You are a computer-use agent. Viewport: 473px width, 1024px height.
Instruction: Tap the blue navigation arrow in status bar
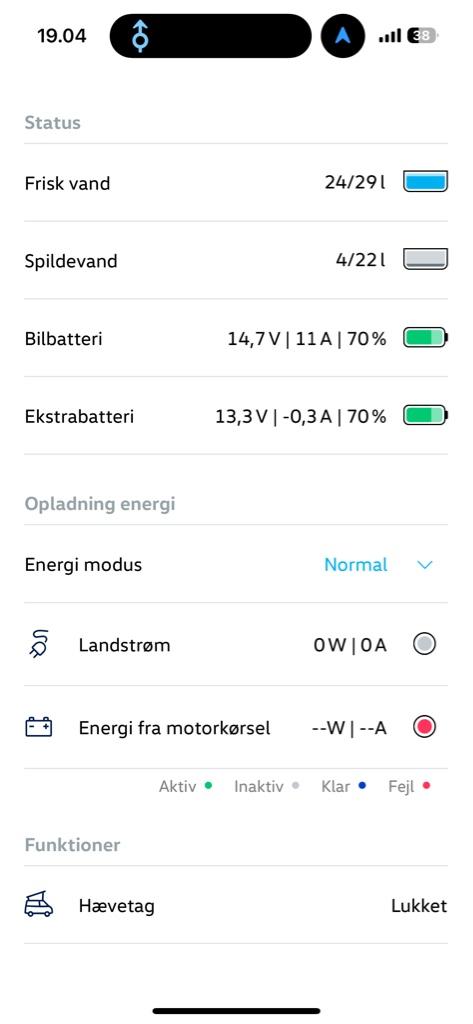click(343, 36)
